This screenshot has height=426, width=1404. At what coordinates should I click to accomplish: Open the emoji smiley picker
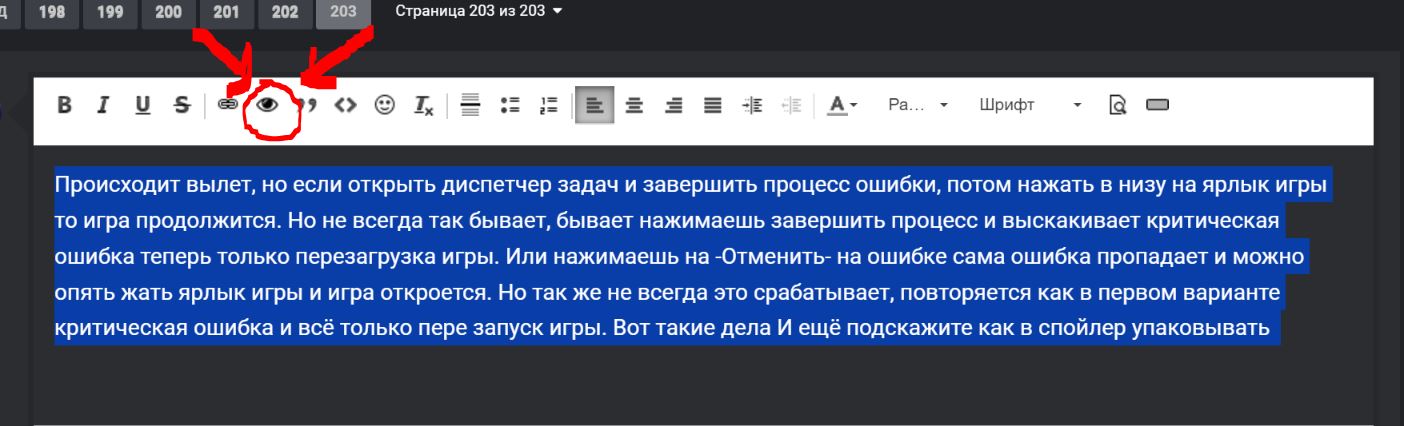tap(382, 104)
